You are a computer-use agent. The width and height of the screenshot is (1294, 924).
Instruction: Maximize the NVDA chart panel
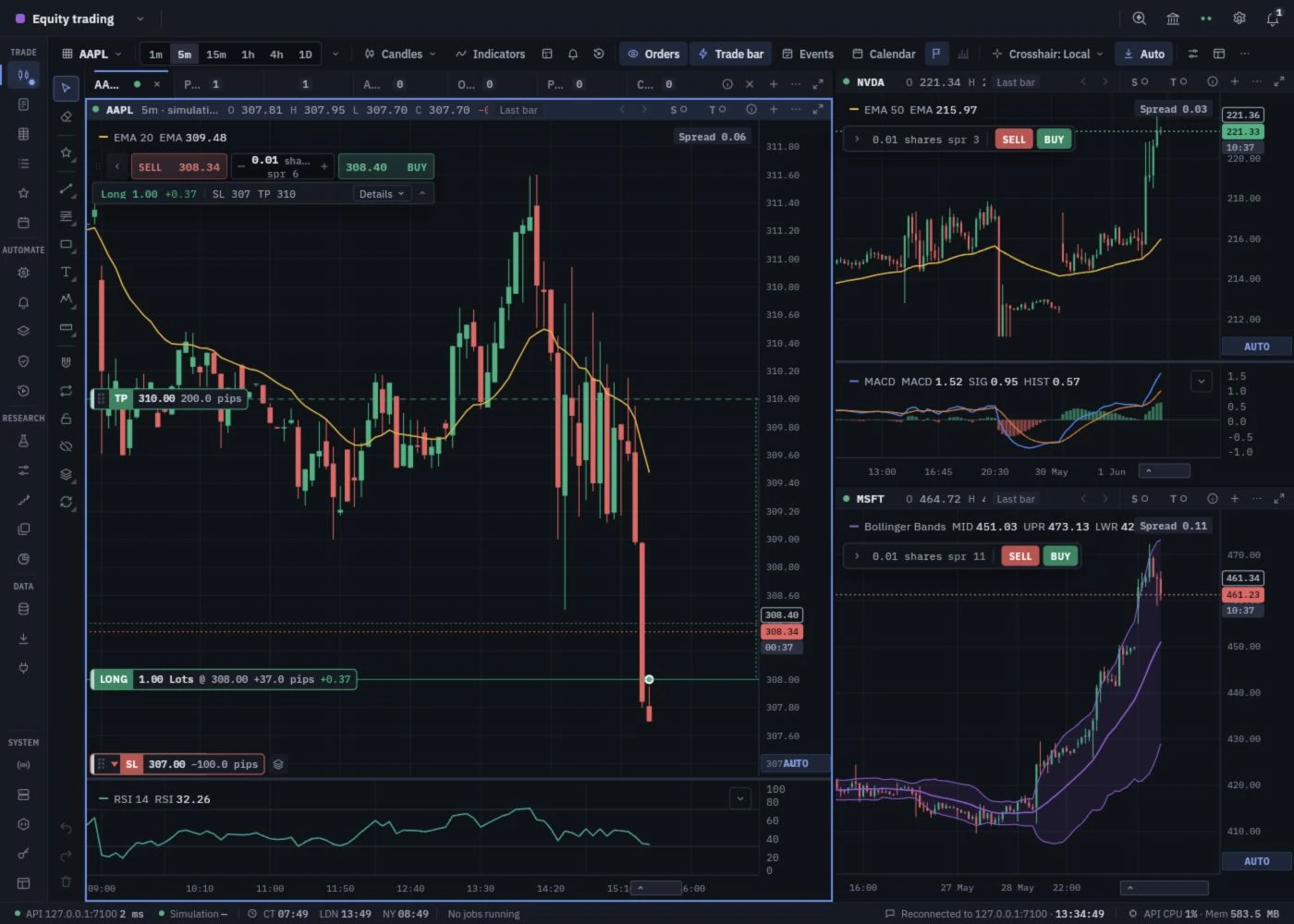tap(1278, 82)
